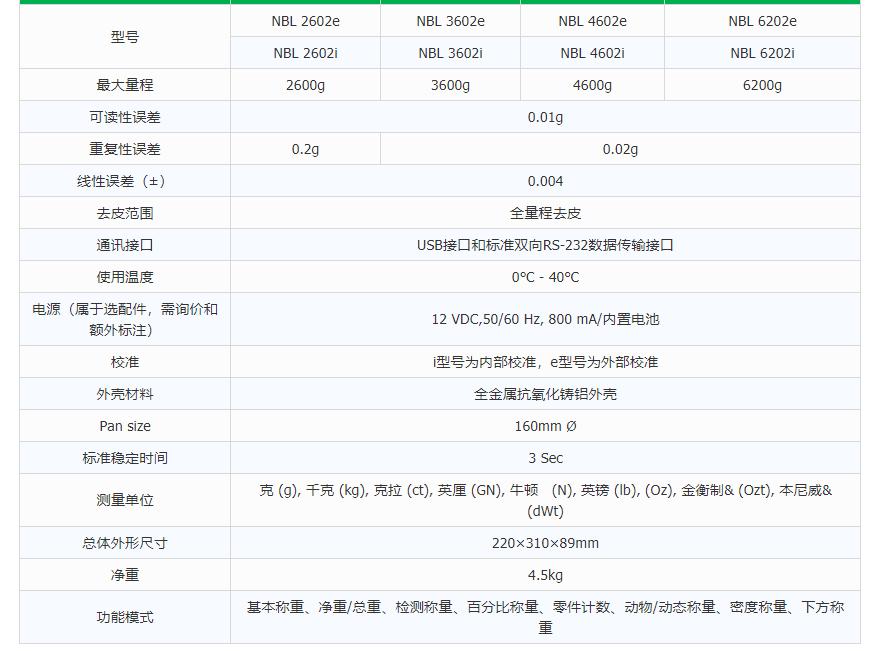Click the USB and RS-232 interface text
Screen dimensions: 895x651
click(x=545, y=245)
